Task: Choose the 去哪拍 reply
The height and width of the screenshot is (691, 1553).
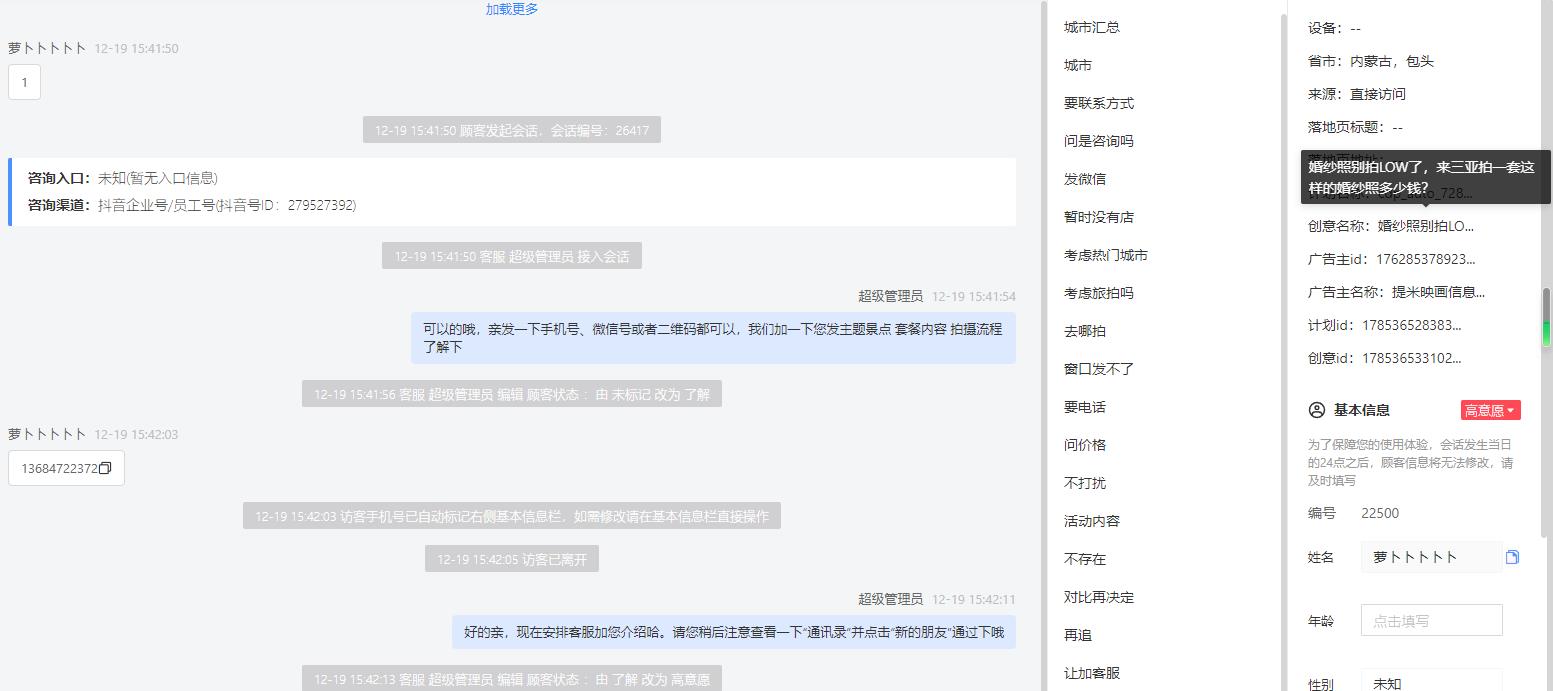Action: pos(1085,331)
